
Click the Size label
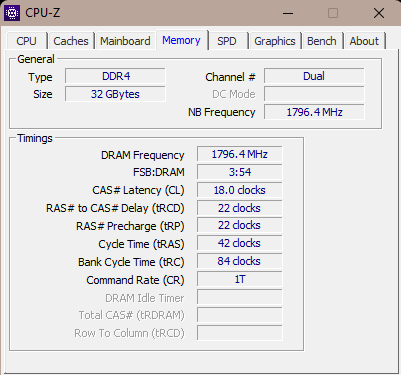pos(43,94)
